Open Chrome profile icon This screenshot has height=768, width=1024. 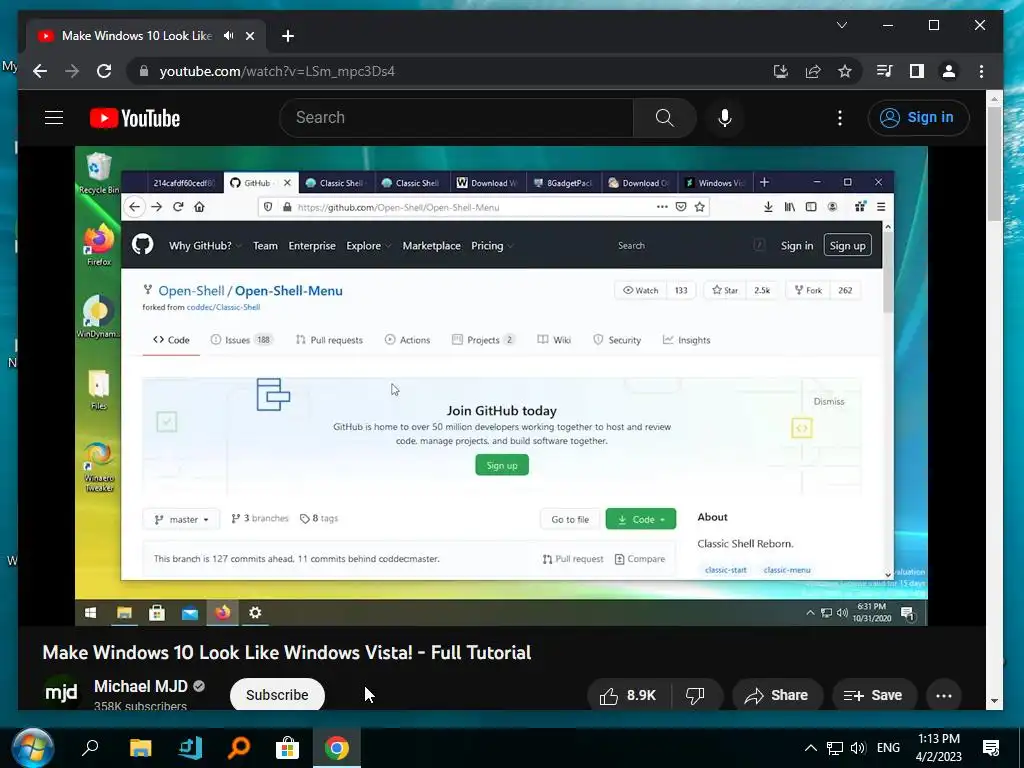click(949, 71)
